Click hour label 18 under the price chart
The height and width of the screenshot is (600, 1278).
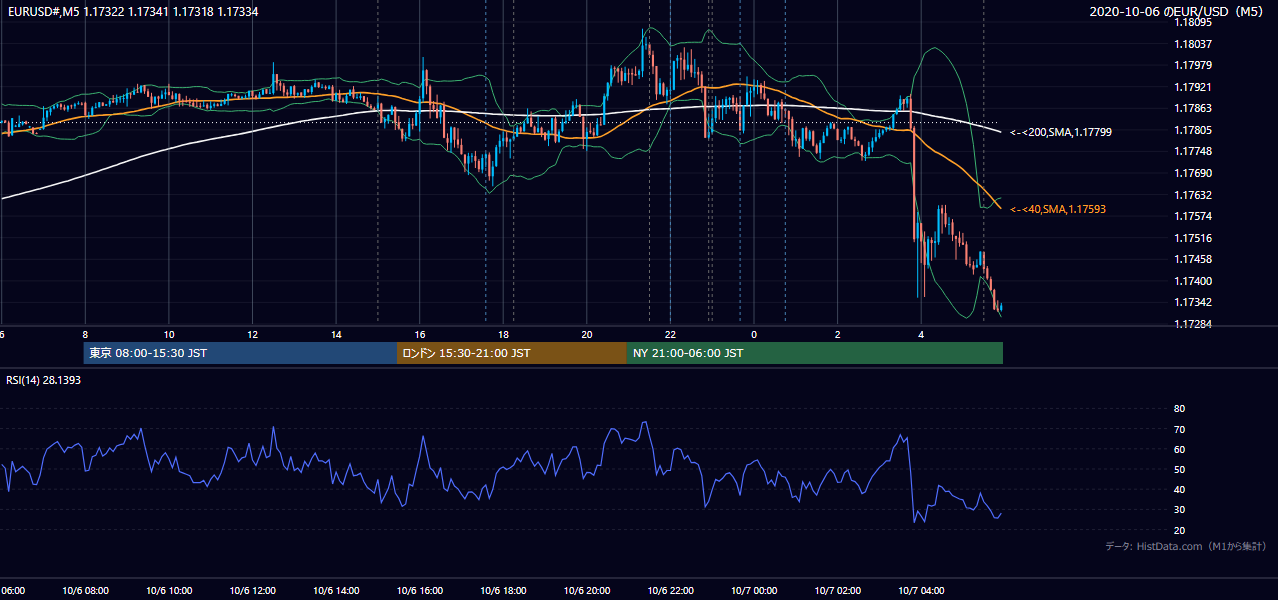click(x=504, y=334)
